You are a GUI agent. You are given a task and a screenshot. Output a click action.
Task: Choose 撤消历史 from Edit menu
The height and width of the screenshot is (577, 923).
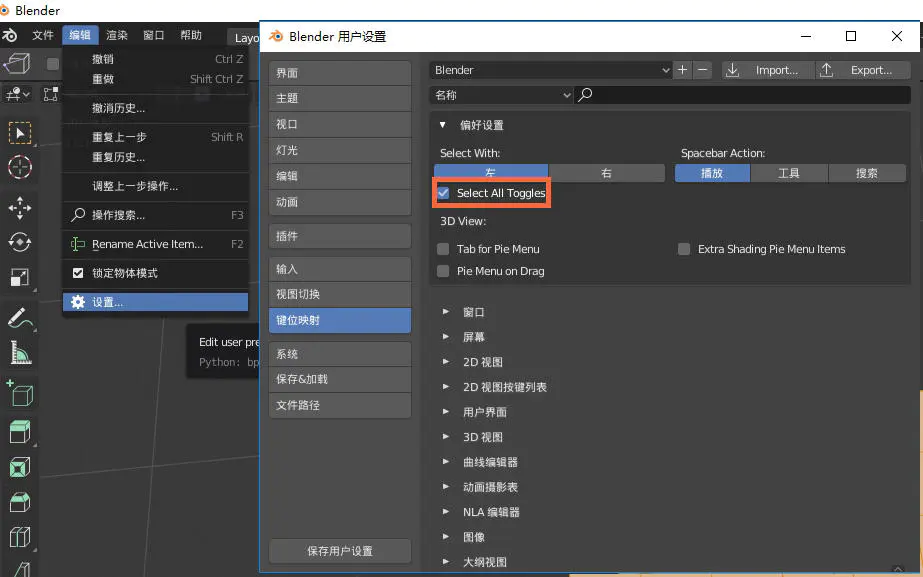[155, 108]
